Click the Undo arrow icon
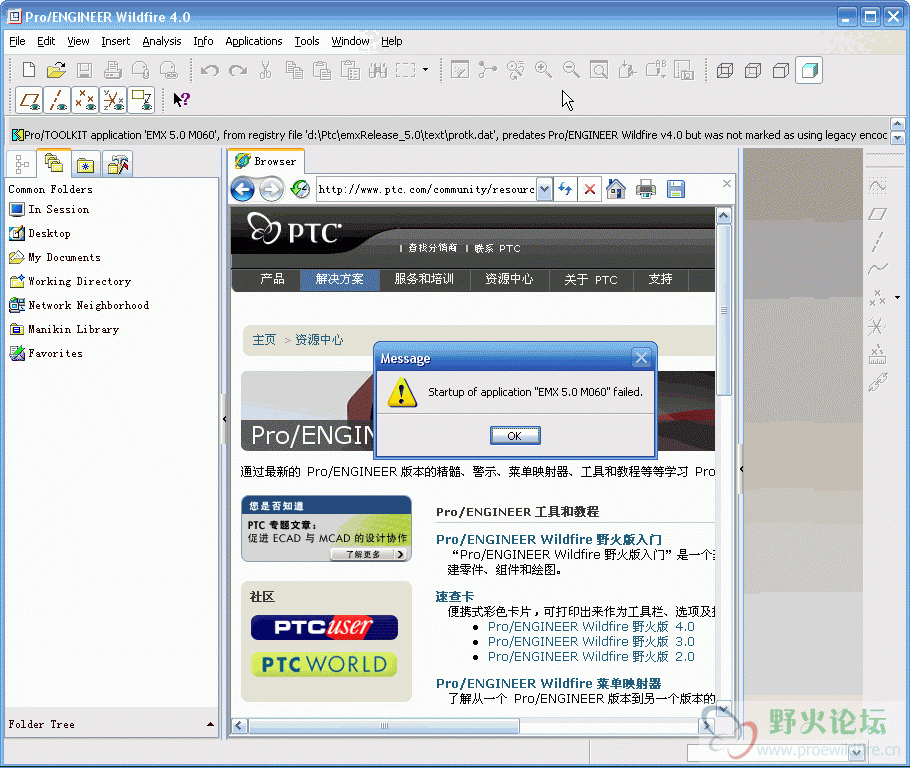The height and width of the screenshot is (768, 910). click(x=210, y=70)
